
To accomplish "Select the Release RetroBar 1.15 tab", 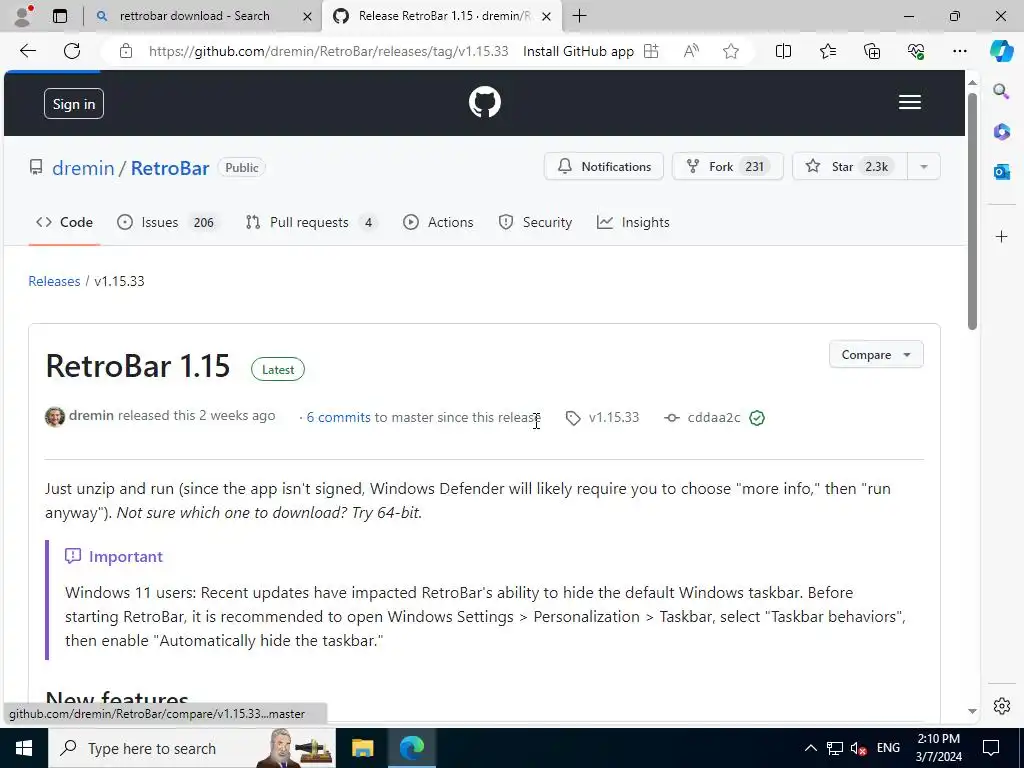I will 443,16.
